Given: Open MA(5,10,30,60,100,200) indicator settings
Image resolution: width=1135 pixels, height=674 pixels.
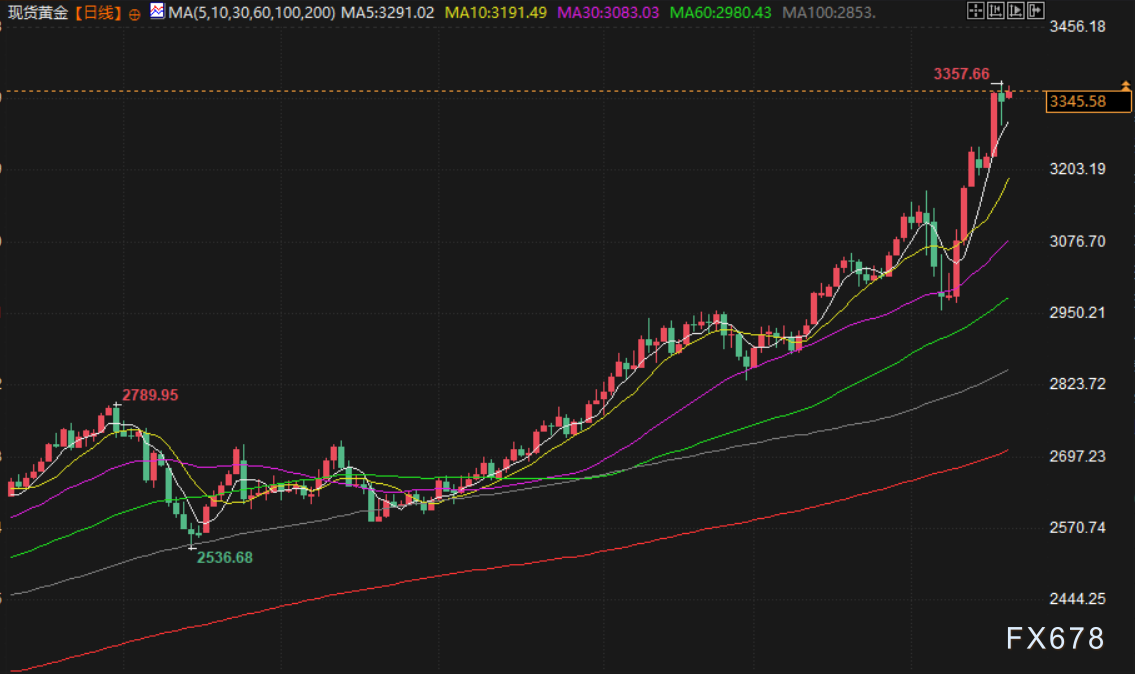Looking at the screenshot, I should click(x=252, y=13).
